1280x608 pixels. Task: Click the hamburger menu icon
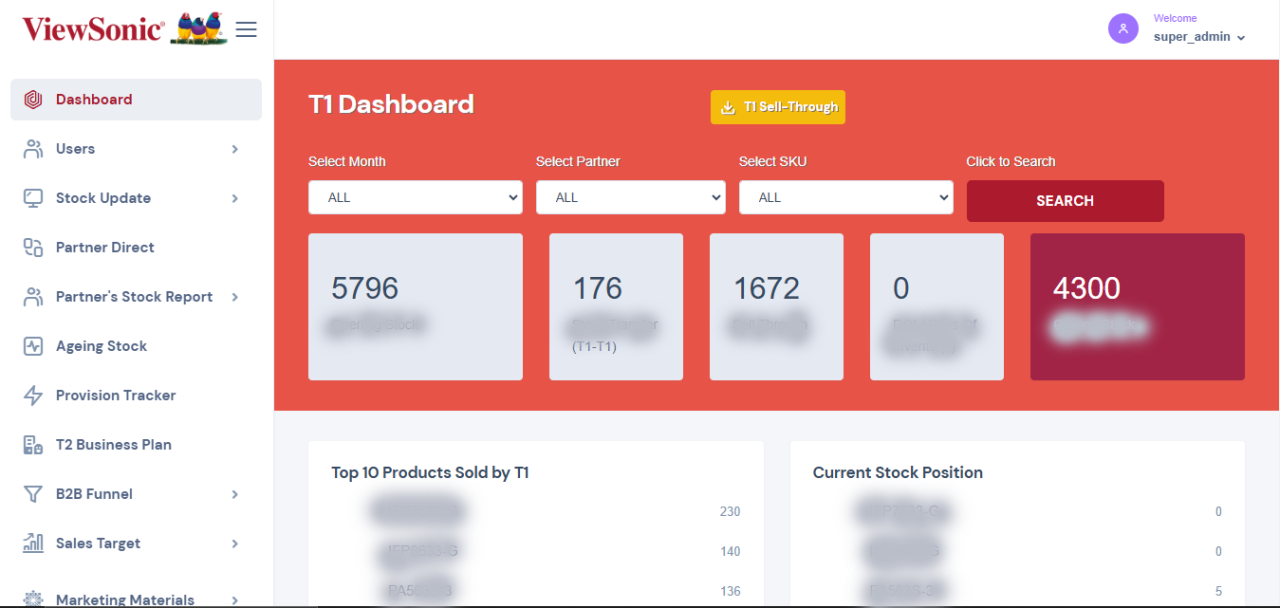[x=246, y=29]
